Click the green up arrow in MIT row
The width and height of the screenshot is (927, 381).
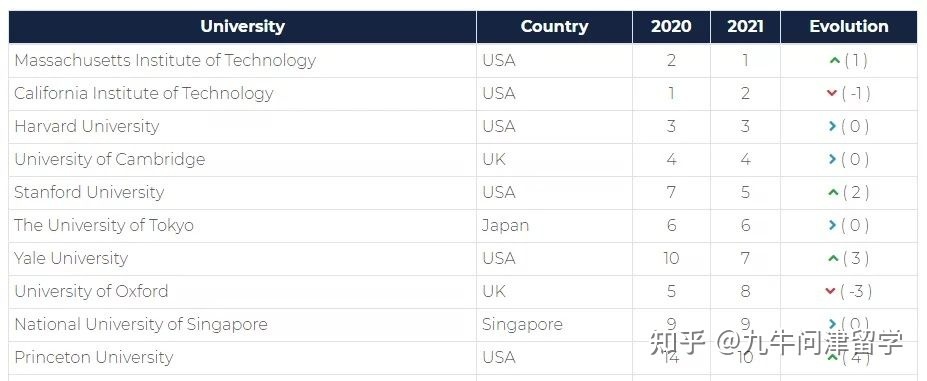tap(834, 60)
